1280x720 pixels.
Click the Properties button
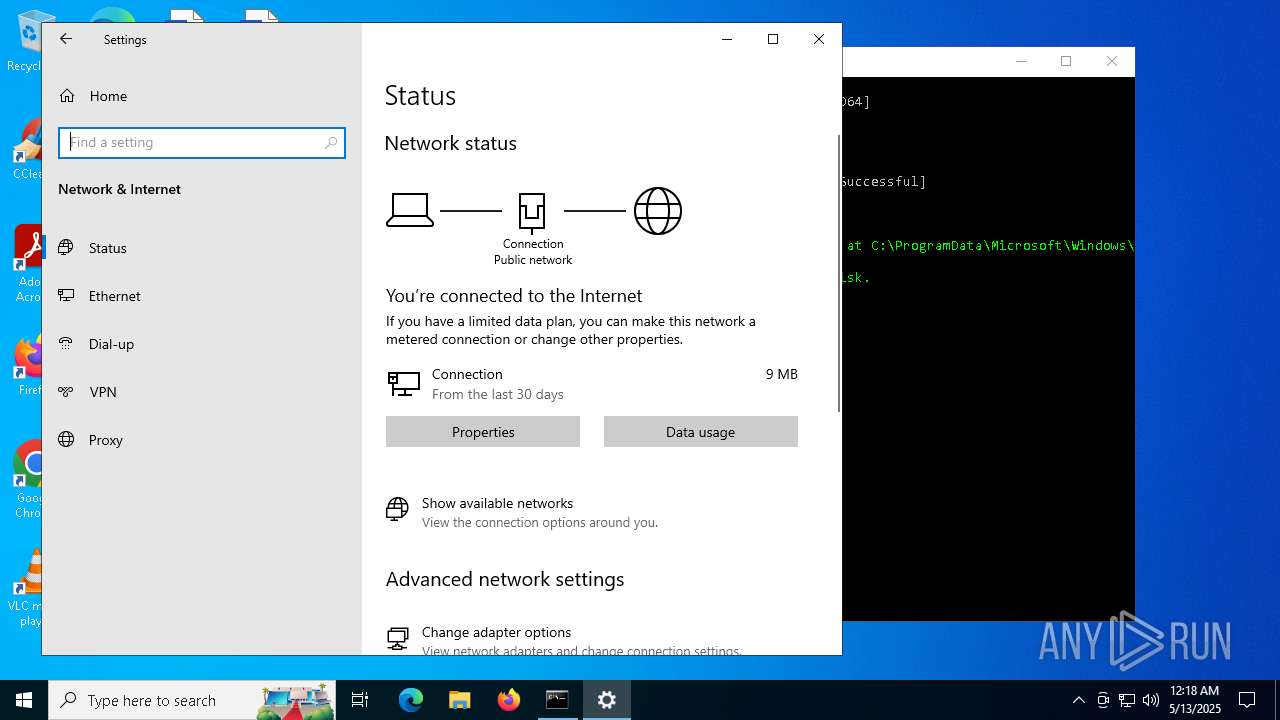pos(483,432)
